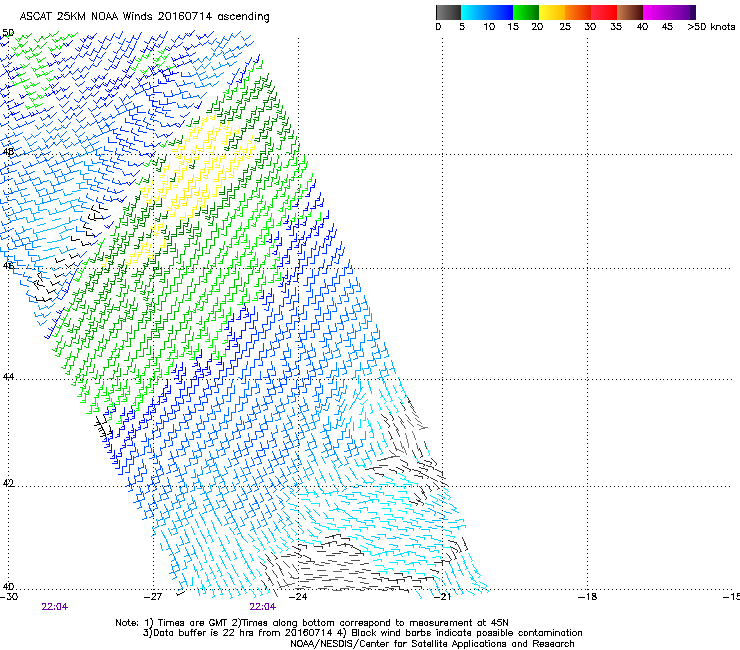Click the cyan-blue 5-15 knots legend segment
Viewport: 740px width, 650px height.
[487, 12]
